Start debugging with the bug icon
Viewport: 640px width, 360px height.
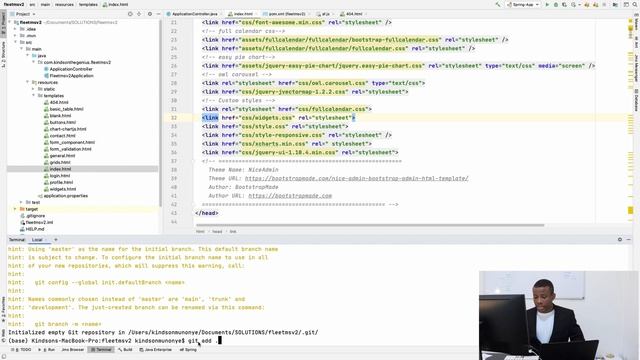pos(556,4)
